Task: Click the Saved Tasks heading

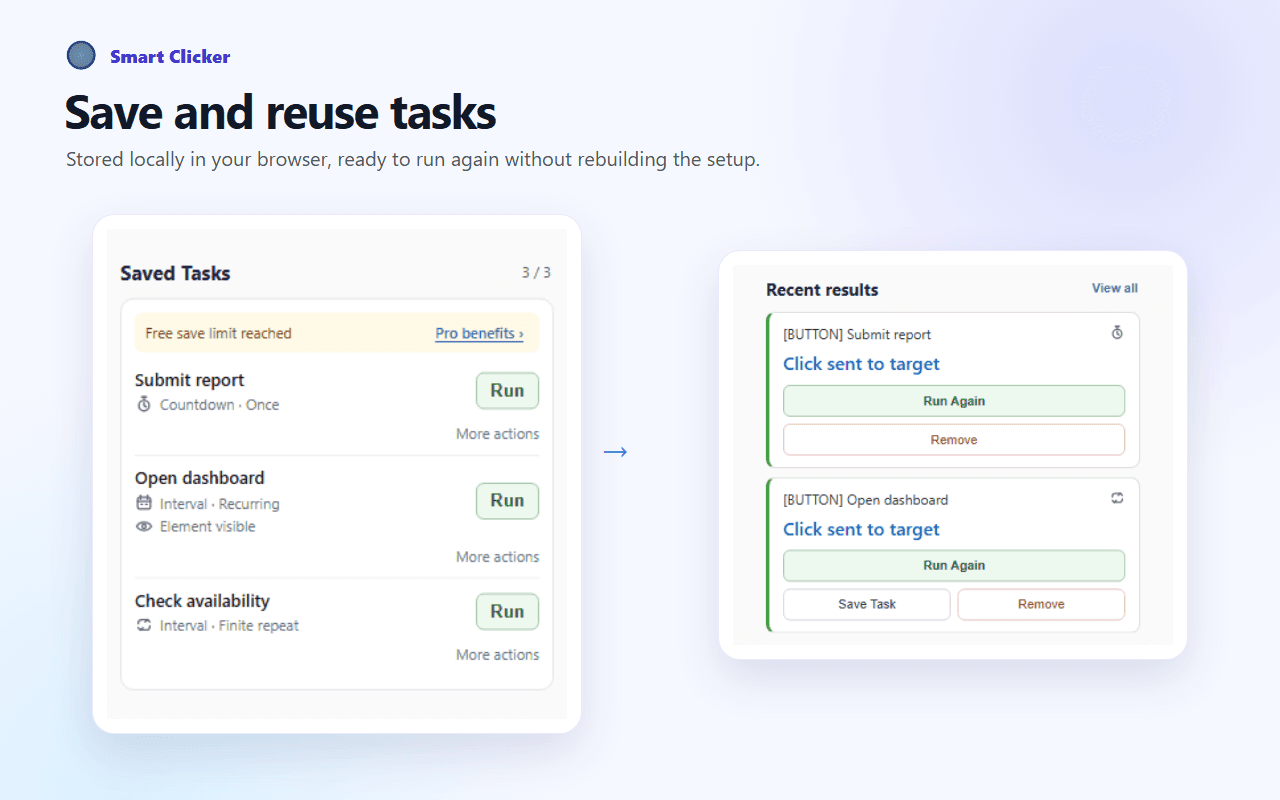Action: click(175, 273)
